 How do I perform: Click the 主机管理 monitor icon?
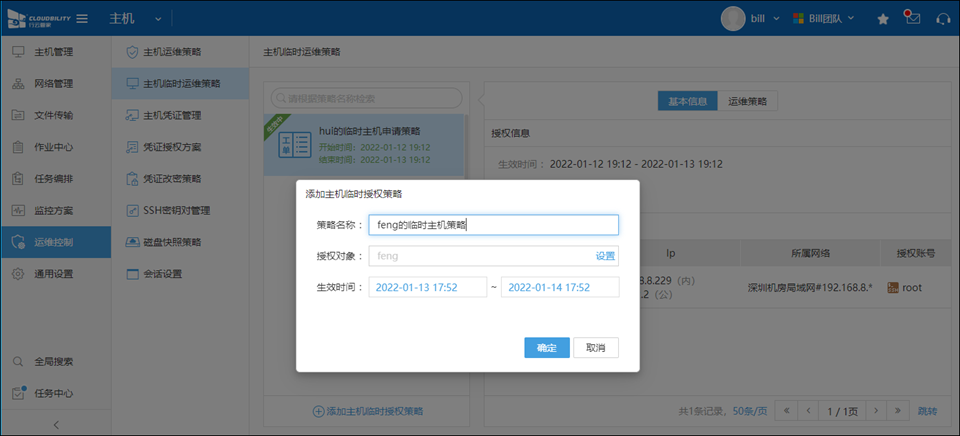(18, 51)
